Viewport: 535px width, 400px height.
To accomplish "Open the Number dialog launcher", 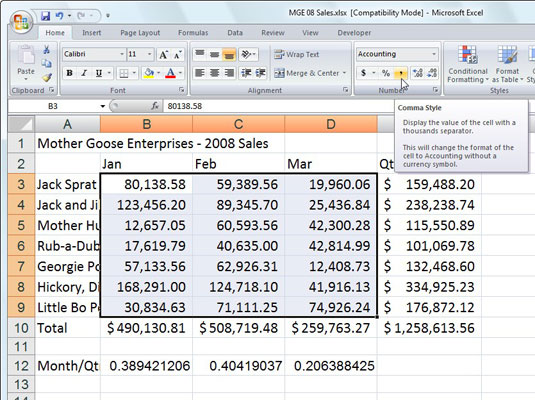I will 435,90.
